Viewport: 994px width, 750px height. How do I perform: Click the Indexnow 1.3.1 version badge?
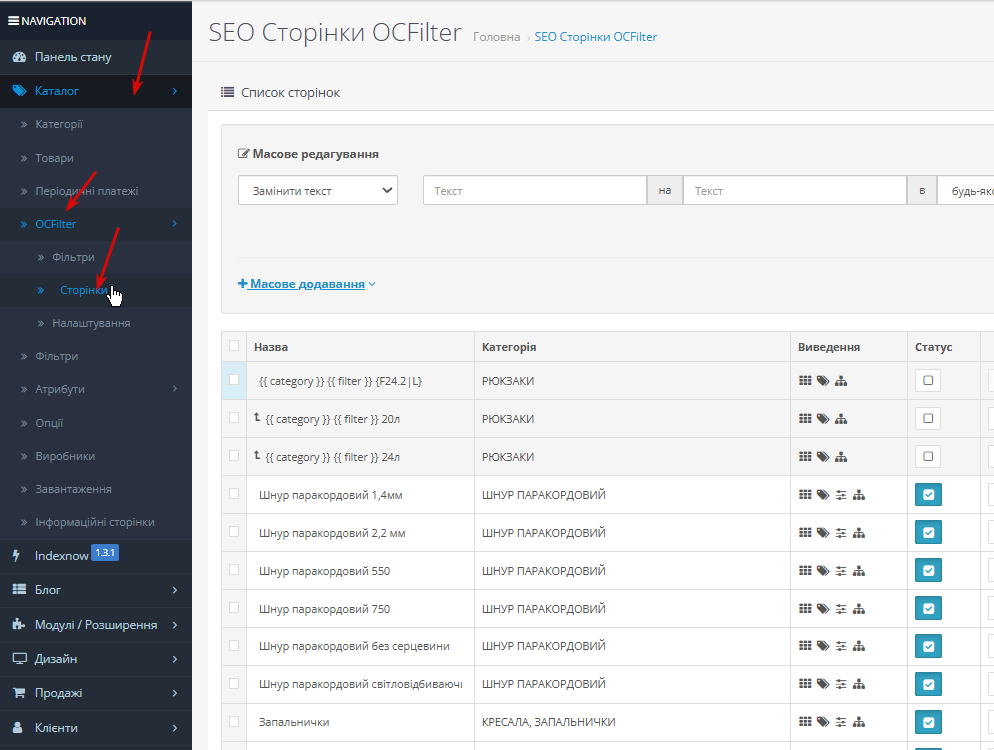[105, 553]
